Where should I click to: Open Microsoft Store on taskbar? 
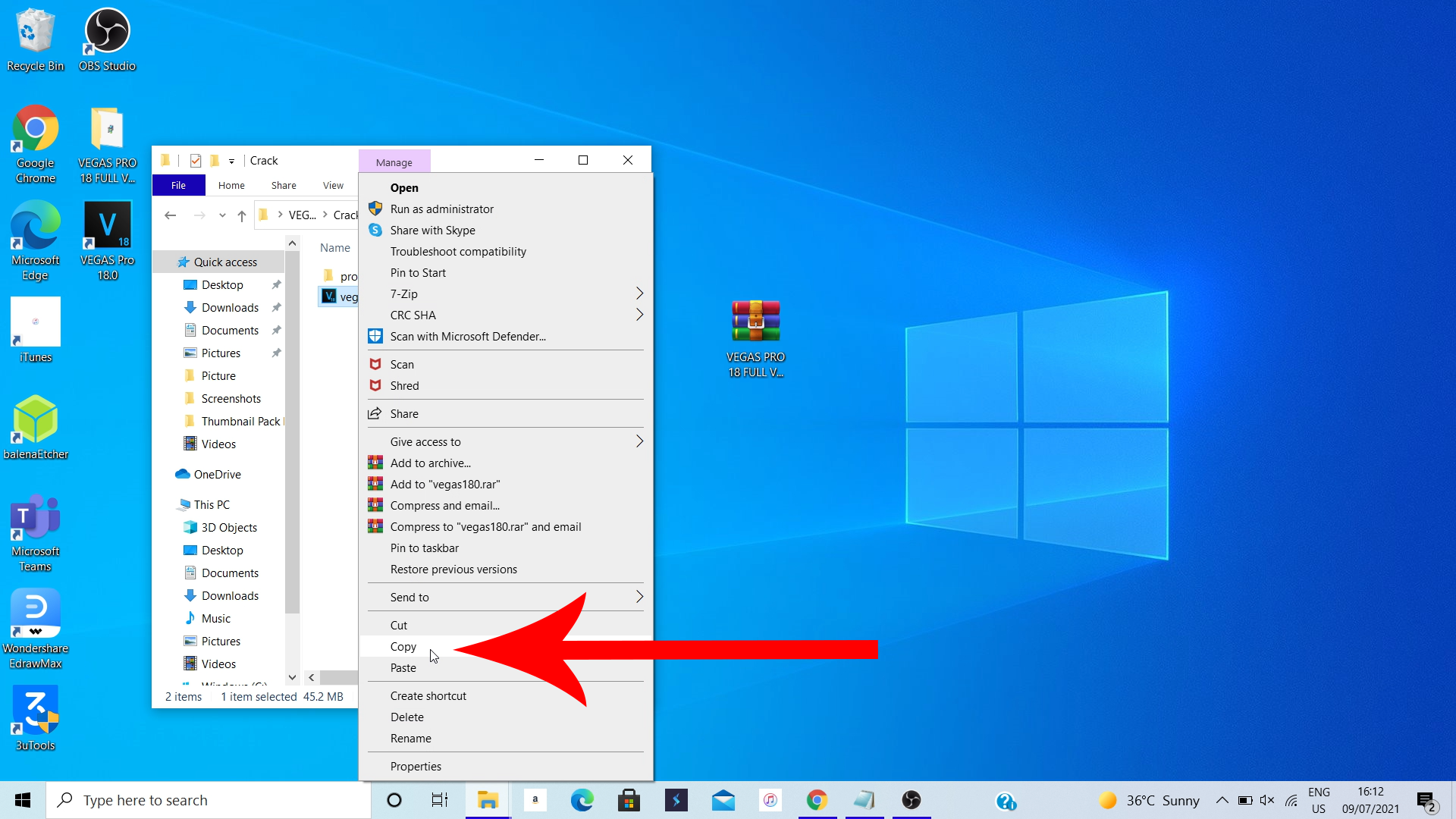tap(629, 800)
